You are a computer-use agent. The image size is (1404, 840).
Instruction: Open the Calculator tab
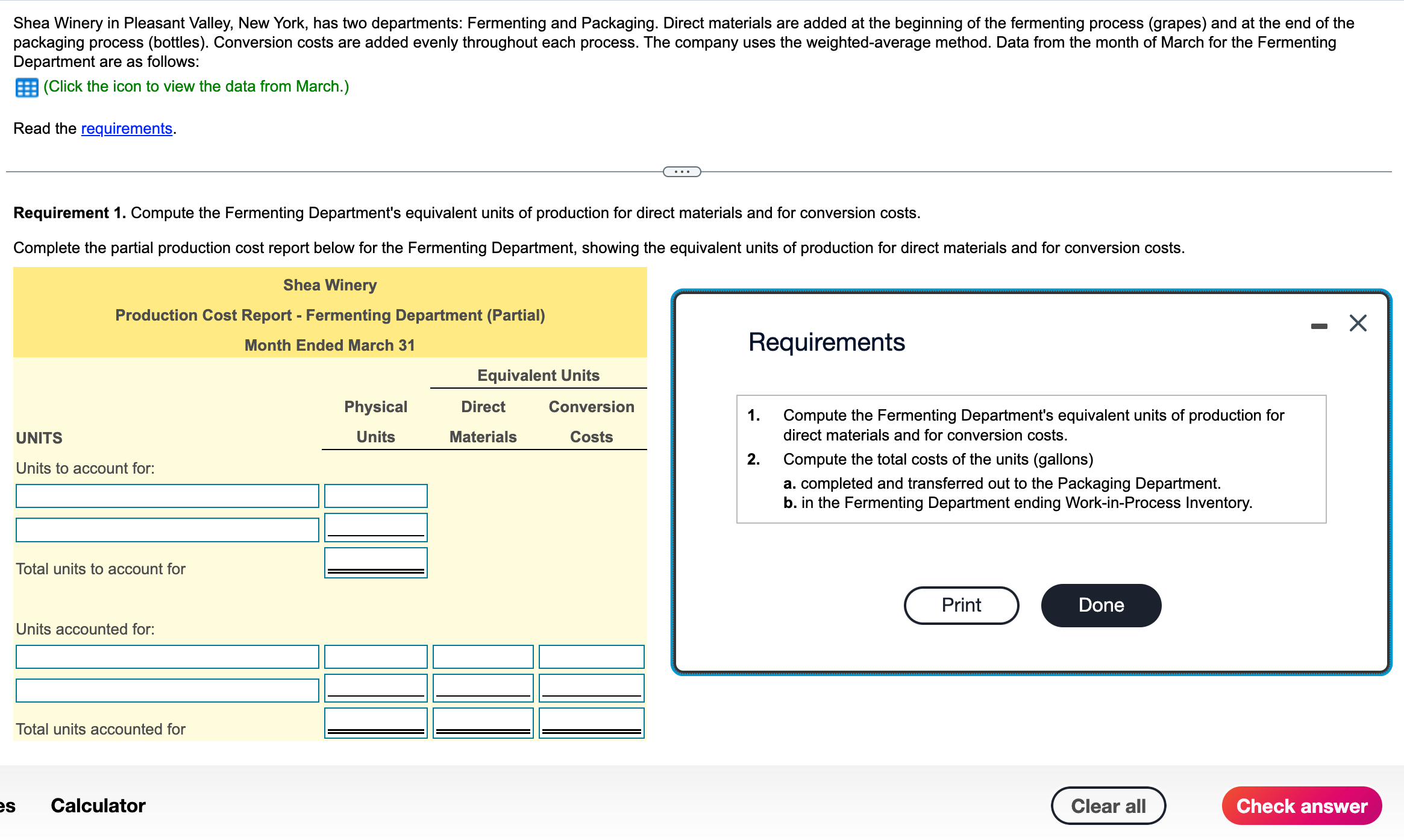click(x=98, y=806)
